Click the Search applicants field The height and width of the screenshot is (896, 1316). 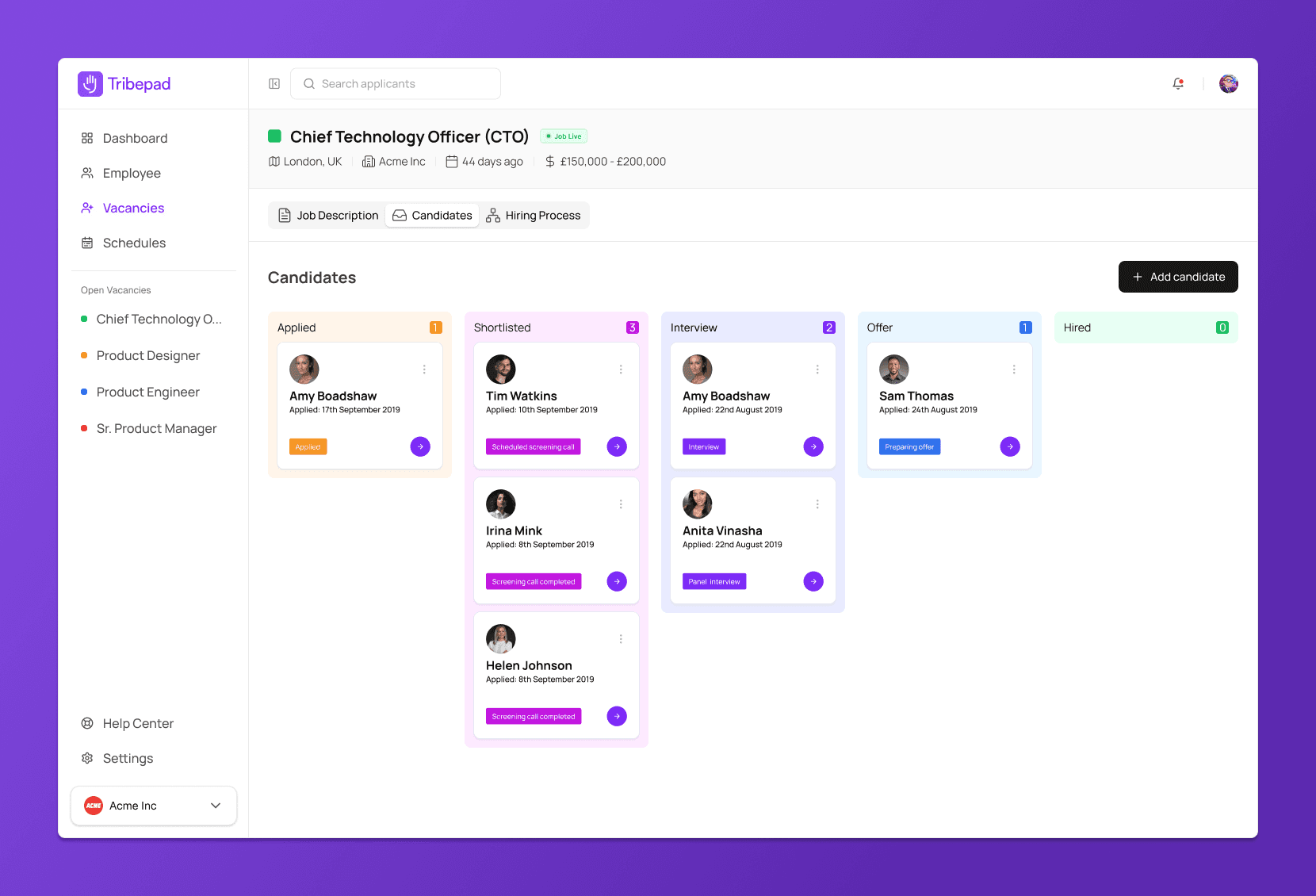(x=395, y=83)
